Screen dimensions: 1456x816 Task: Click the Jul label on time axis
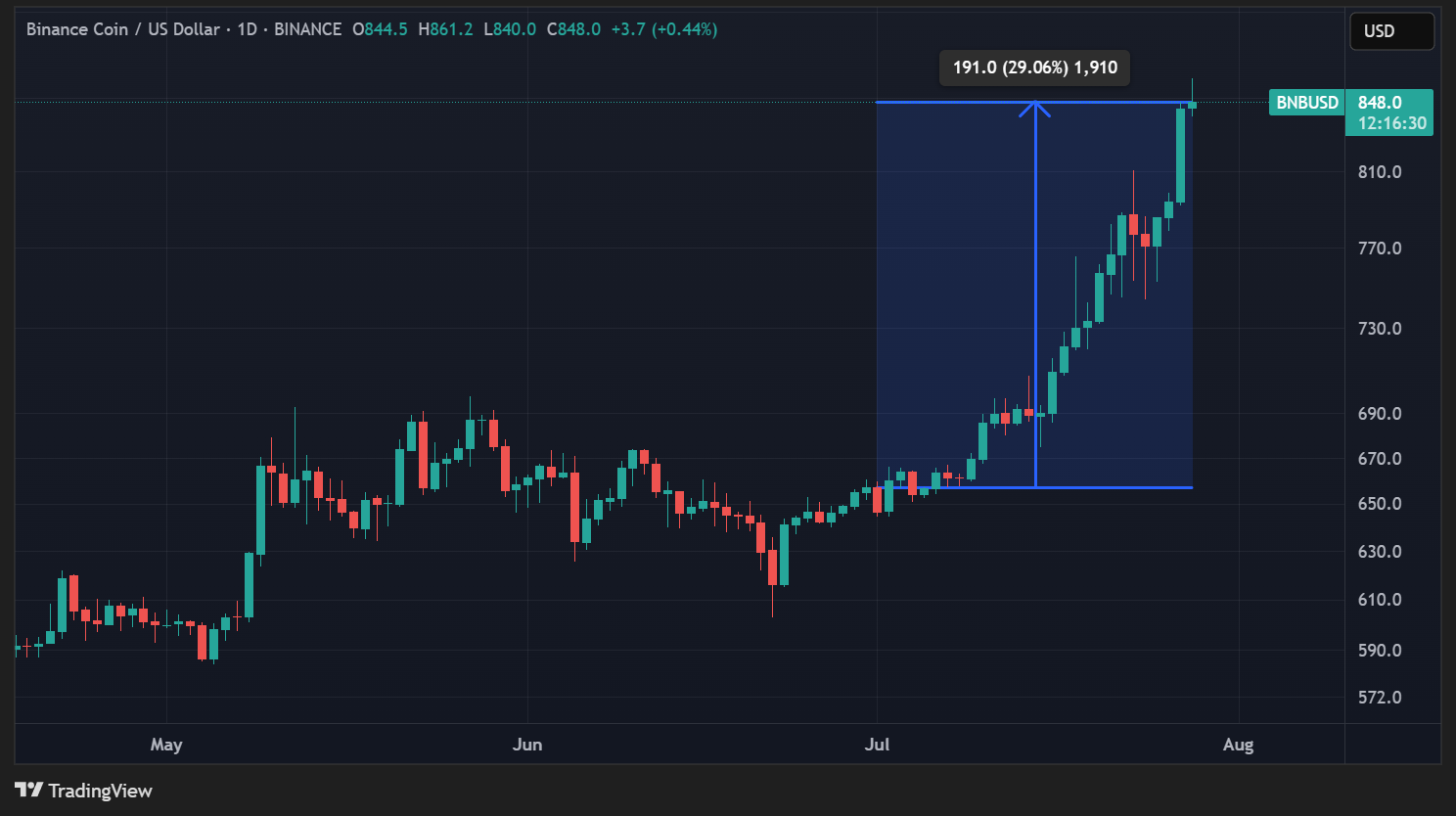pyautogui.click(x=877, y=745)
